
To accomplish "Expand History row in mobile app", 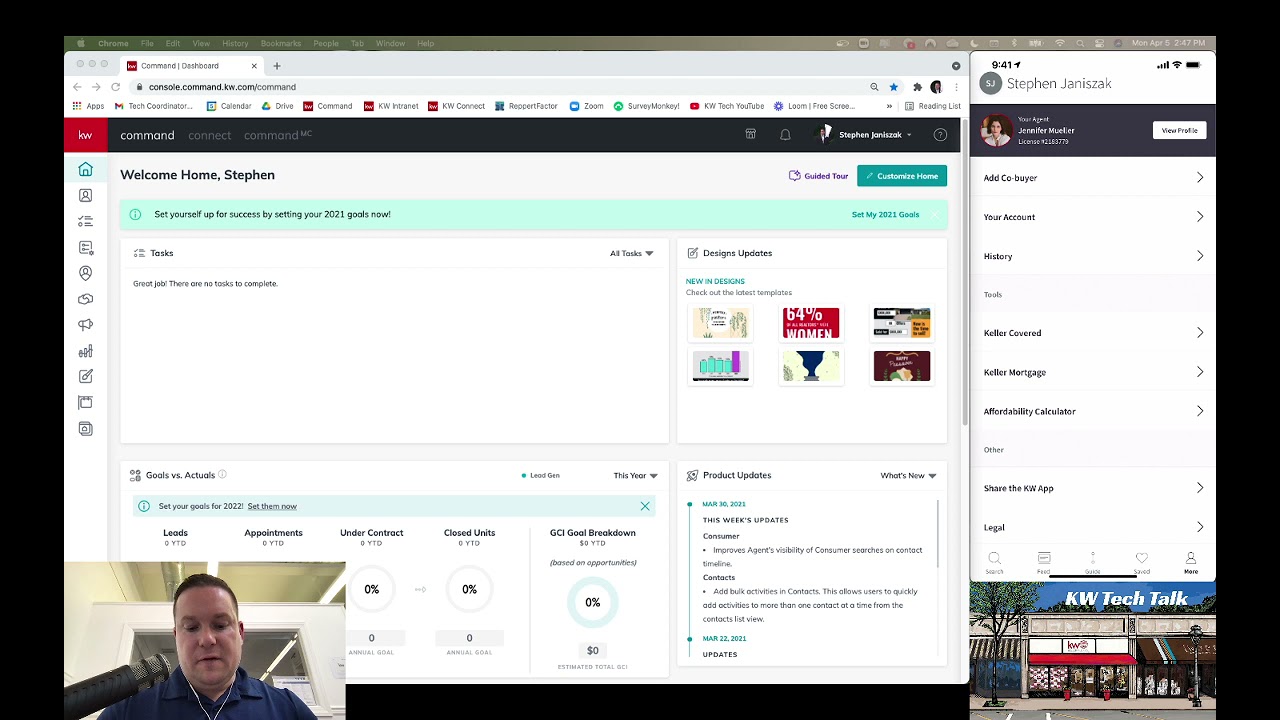I will [x=1093, y=256].
